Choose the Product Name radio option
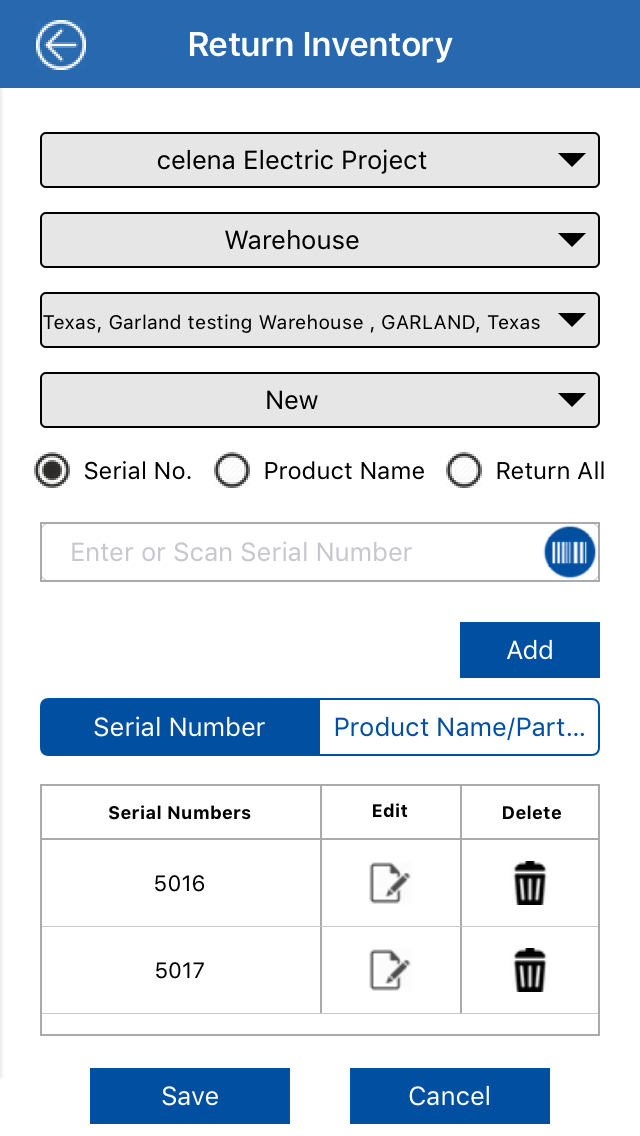The height and width of the screenshot is (1136, 640). [x=232, y=471]
